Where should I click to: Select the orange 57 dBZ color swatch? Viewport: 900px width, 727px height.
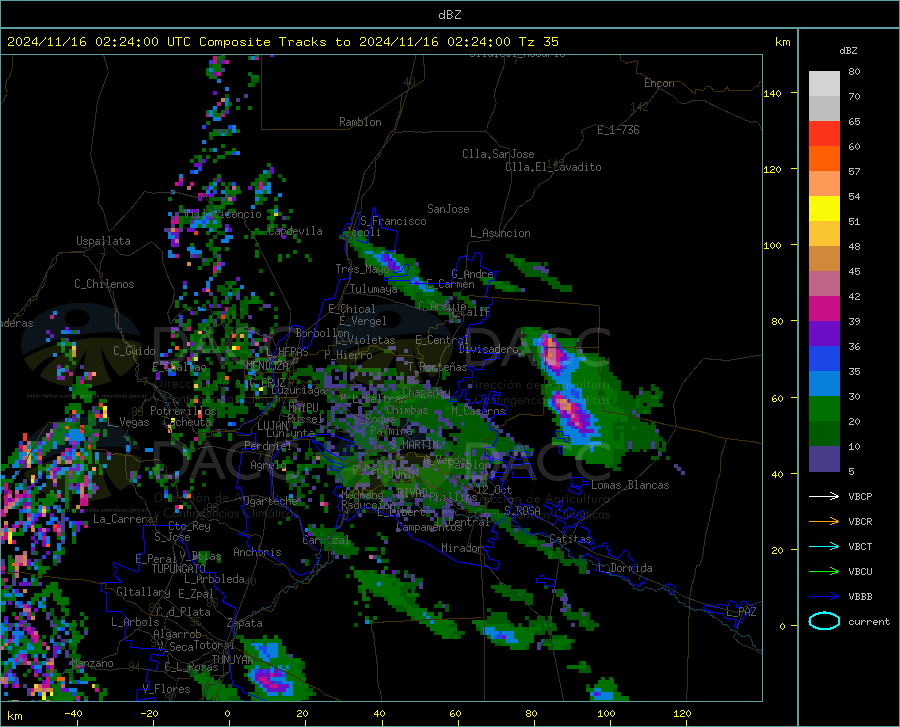tap(824, 159)
